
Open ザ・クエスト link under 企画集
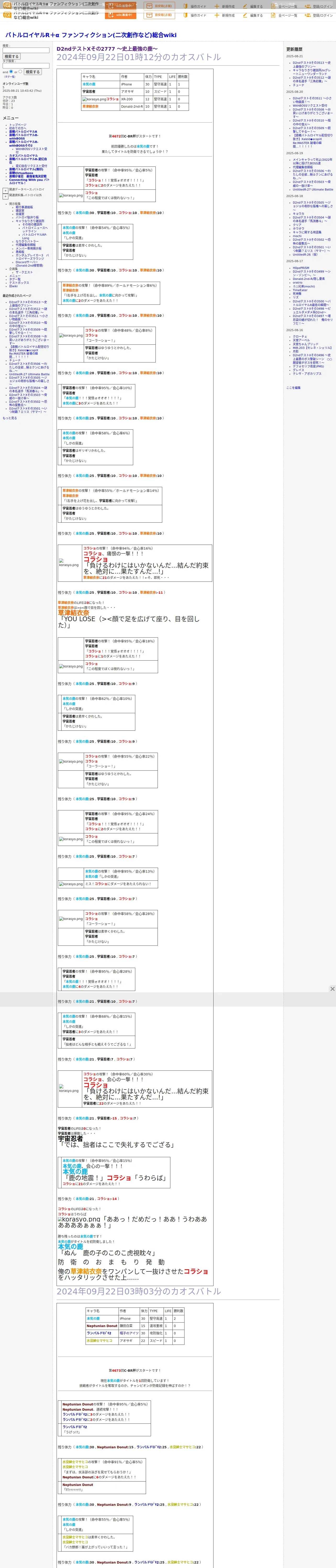point(24,273)
